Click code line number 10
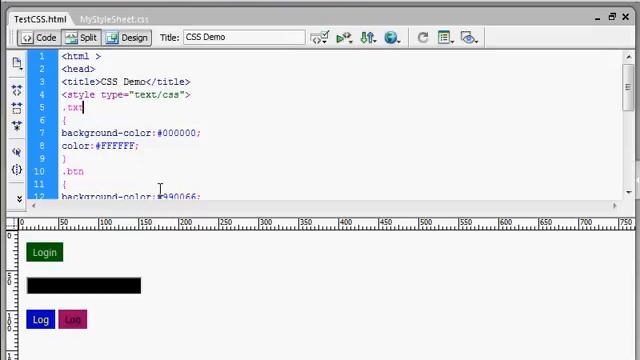The image size is (640, 360). point(39,171)
